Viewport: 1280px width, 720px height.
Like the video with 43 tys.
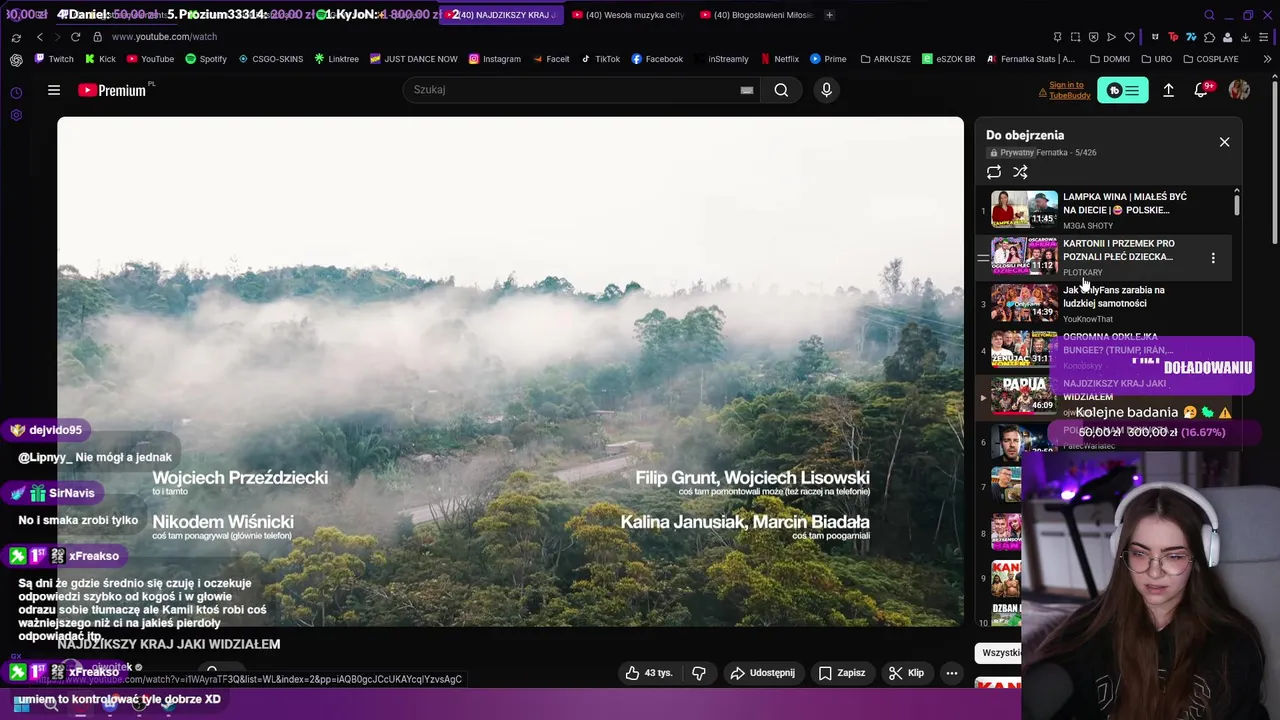click(649, 673)
